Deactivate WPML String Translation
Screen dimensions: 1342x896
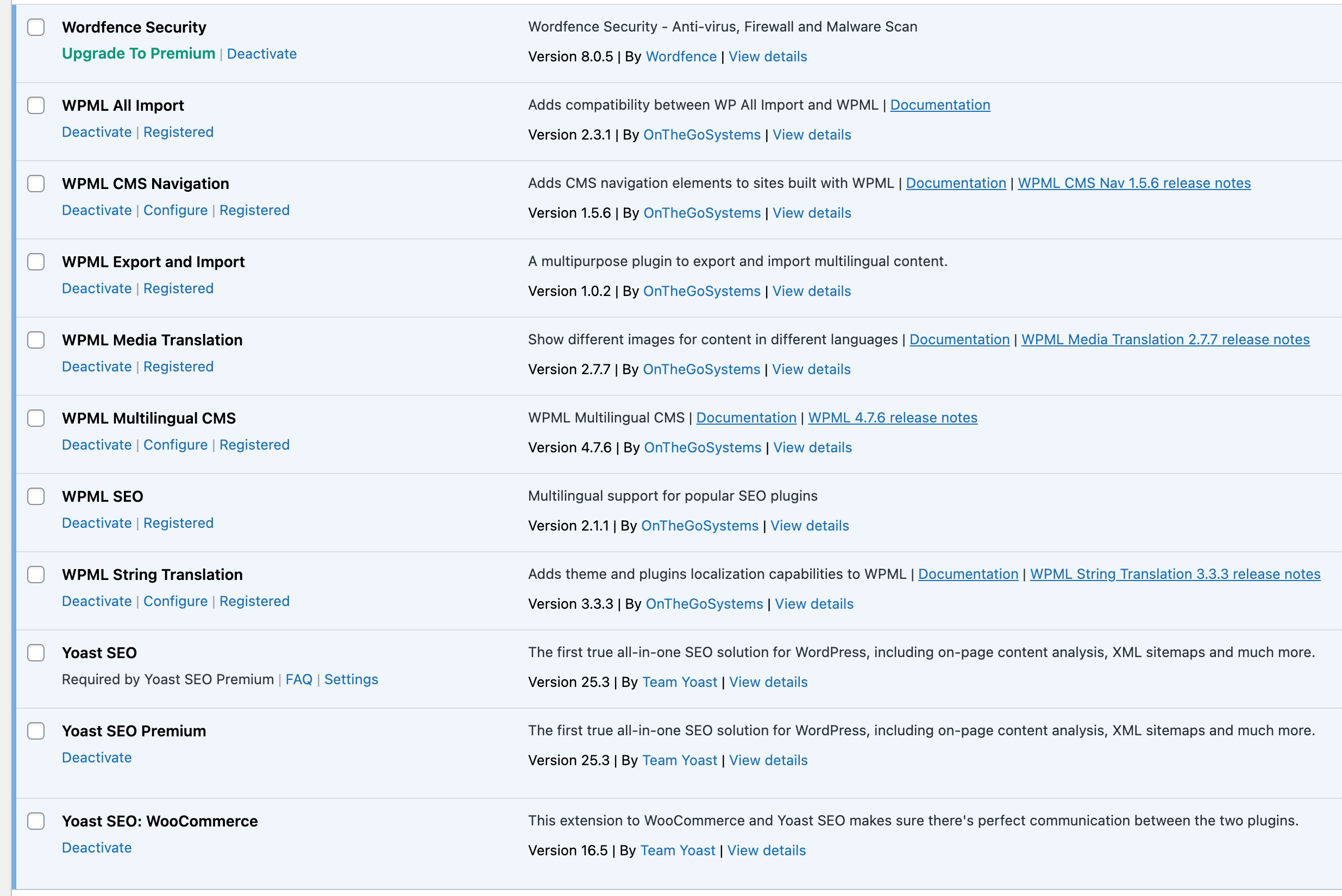97,602
